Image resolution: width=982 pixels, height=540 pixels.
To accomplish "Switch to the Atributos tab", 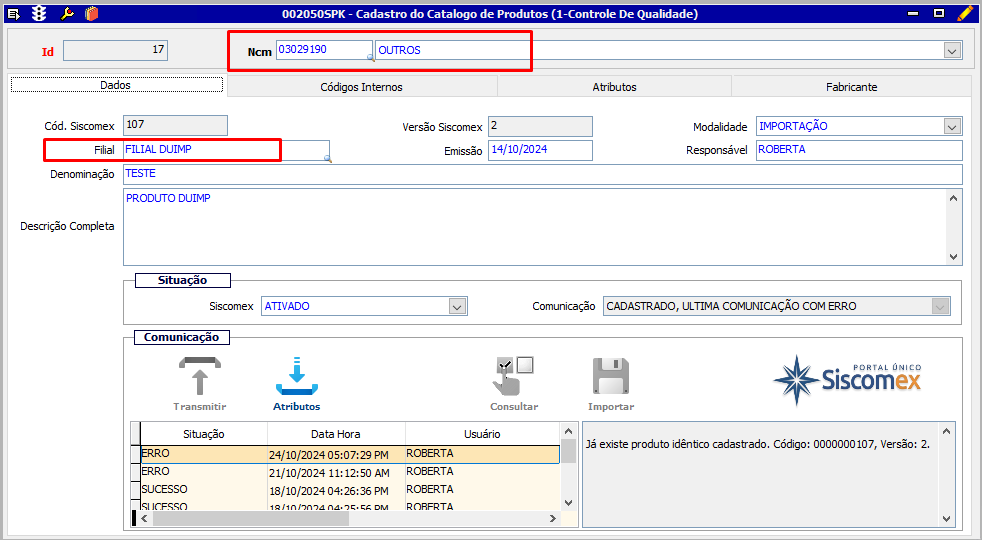I will 614,87.
